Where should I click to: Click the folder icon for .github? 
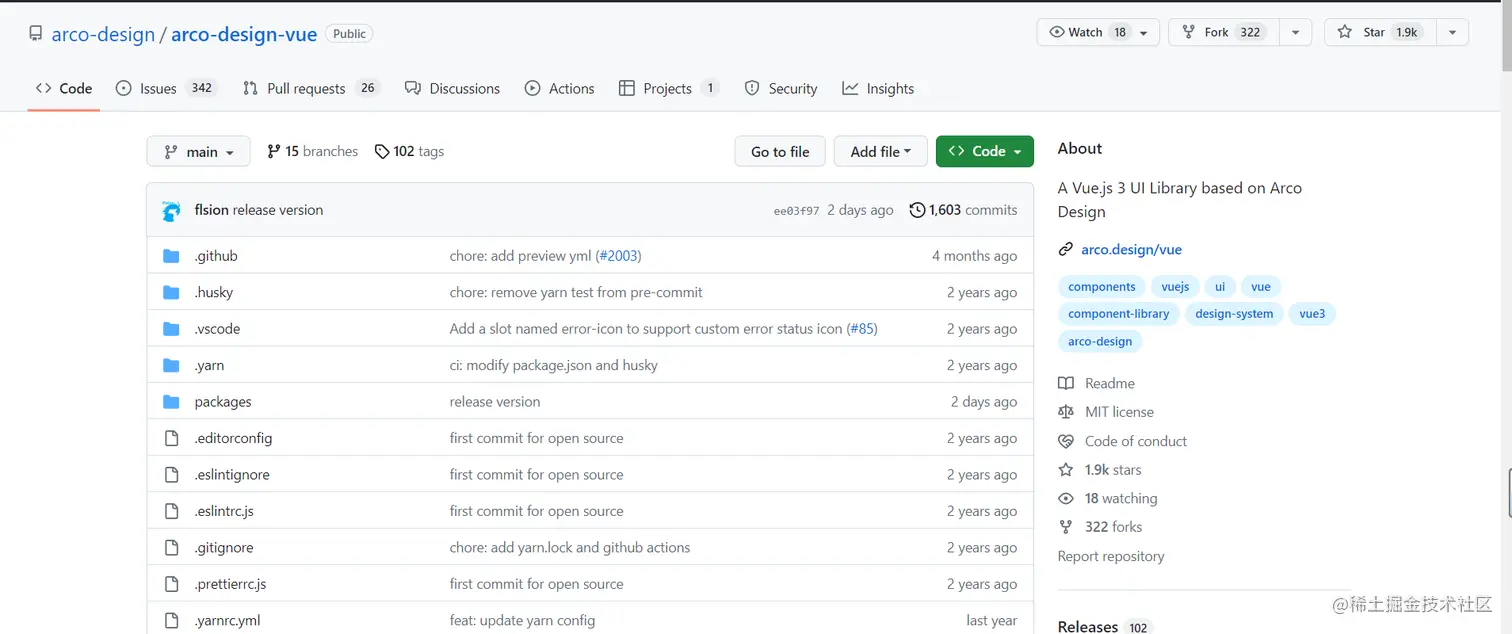[x=171, y=256]
